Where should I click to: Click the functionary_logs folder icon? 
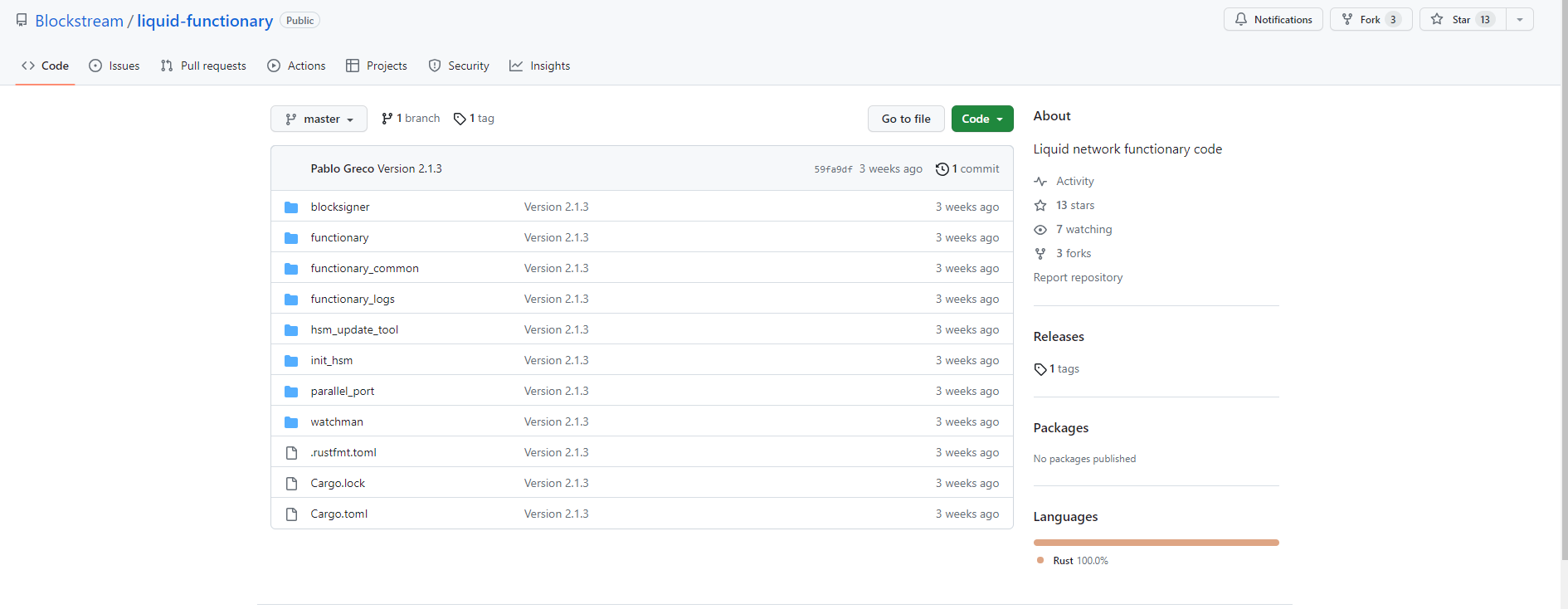pos(291,300)
